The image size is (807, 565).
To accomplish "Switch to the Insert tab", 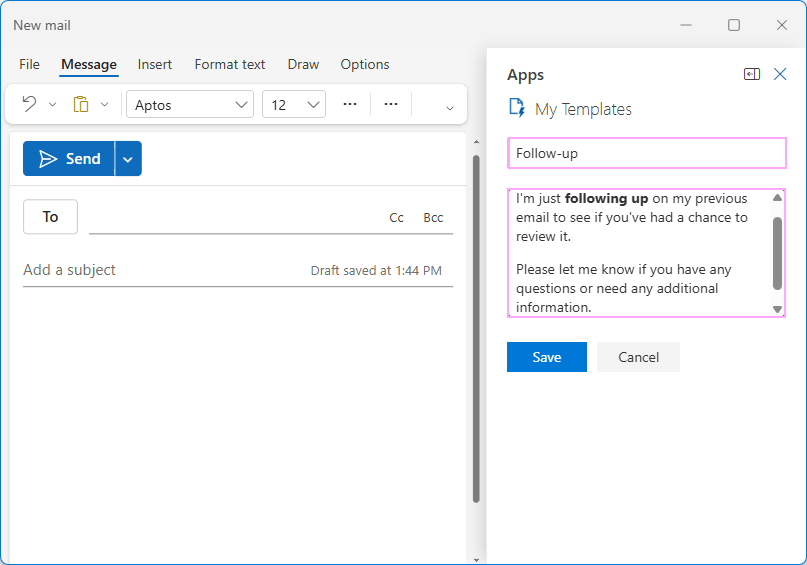I will (x=154, y=64).
